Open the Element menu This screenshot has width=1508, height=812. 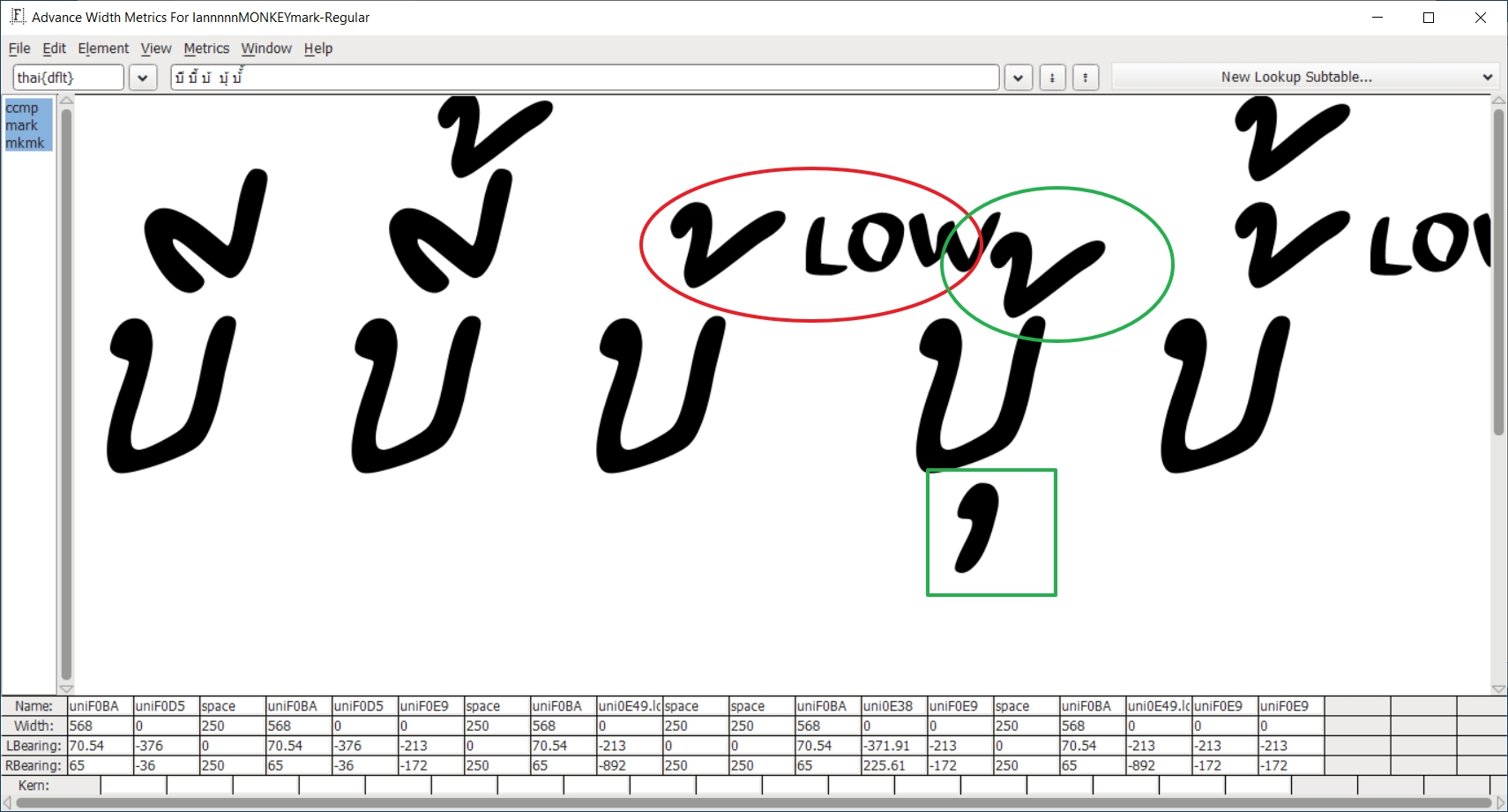tap(103, 48)
